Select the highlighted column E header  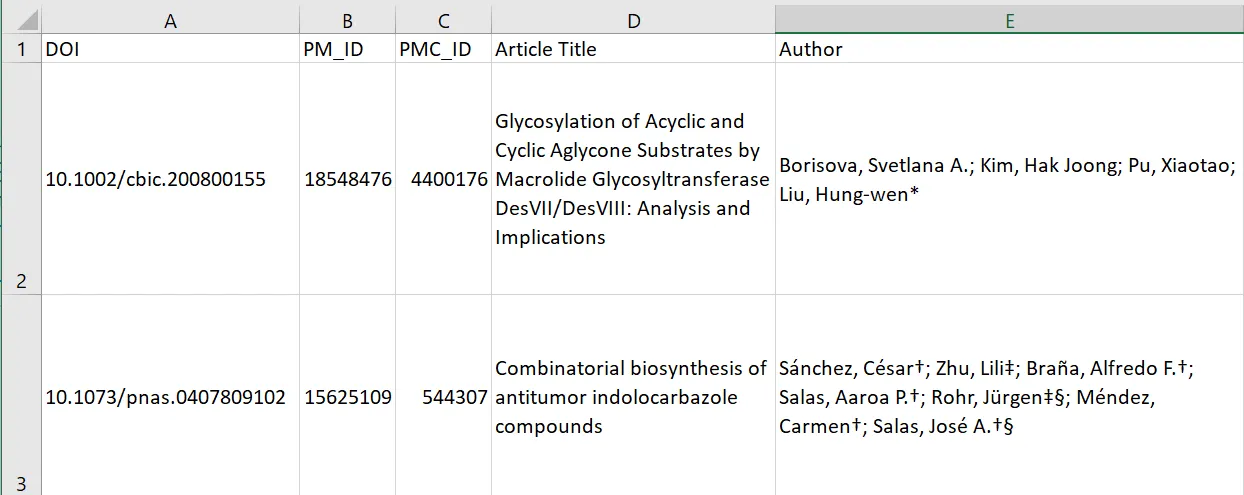click(1009, 21)
